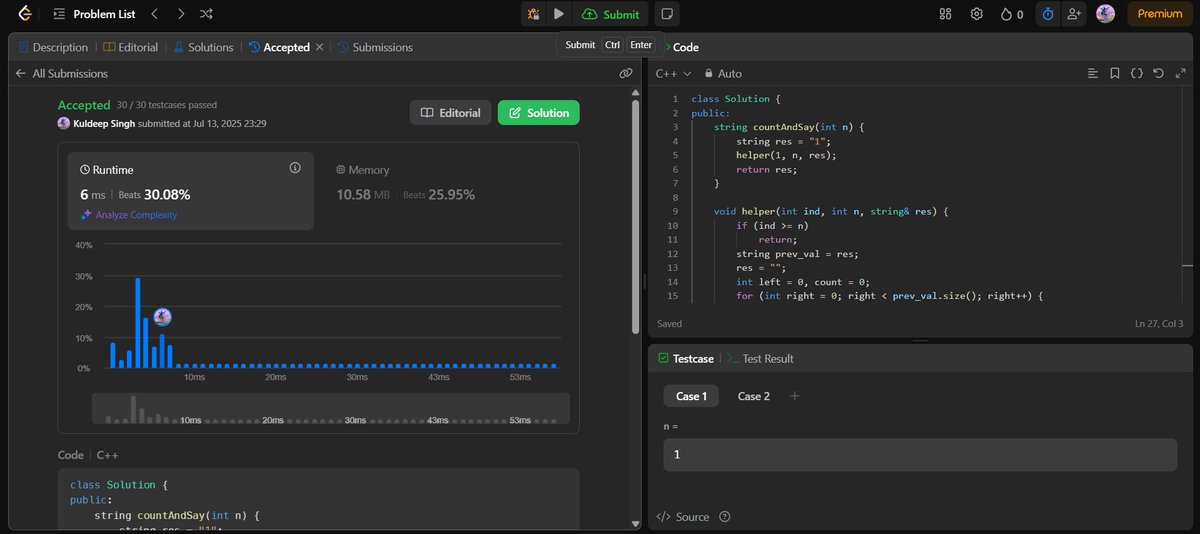1200x534 pixels.
Task: Click the left panel vertical scrollbar
Action: [x=634, y=215]
